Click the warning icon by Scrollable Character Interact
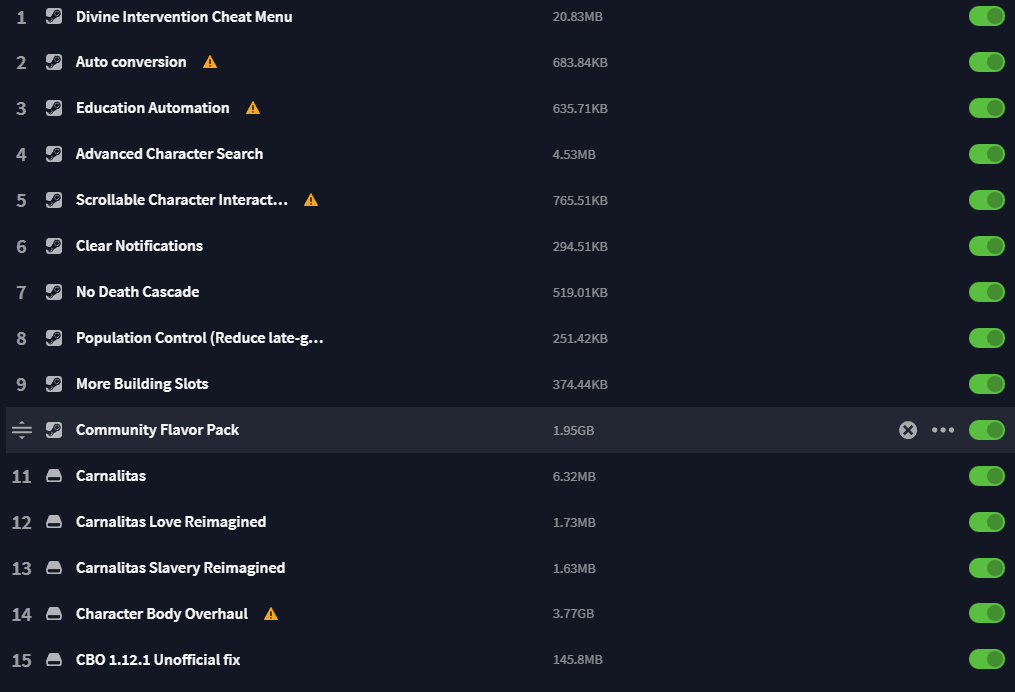1015x692 pixels. (311, 200)
